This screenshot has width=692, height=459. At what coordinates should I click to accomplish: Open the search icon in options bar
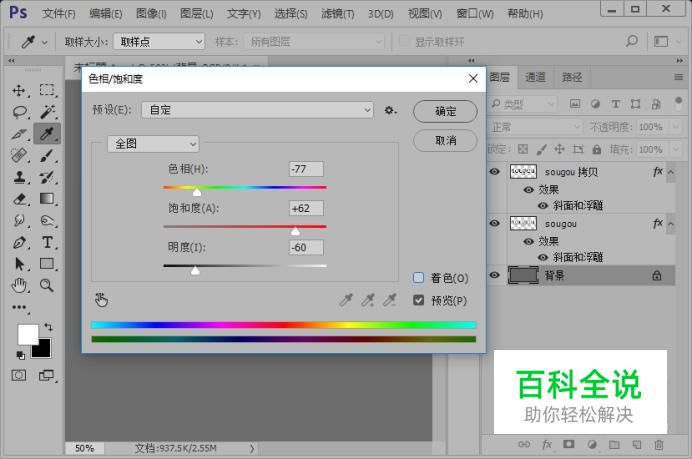[x=632, y=41]
